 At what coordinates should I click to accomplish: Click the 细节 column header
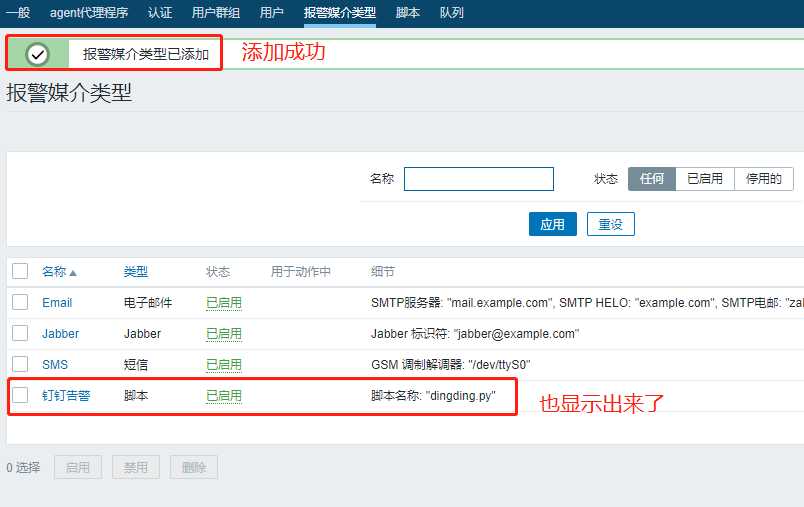pyautogui.click(x=383, y=272)
